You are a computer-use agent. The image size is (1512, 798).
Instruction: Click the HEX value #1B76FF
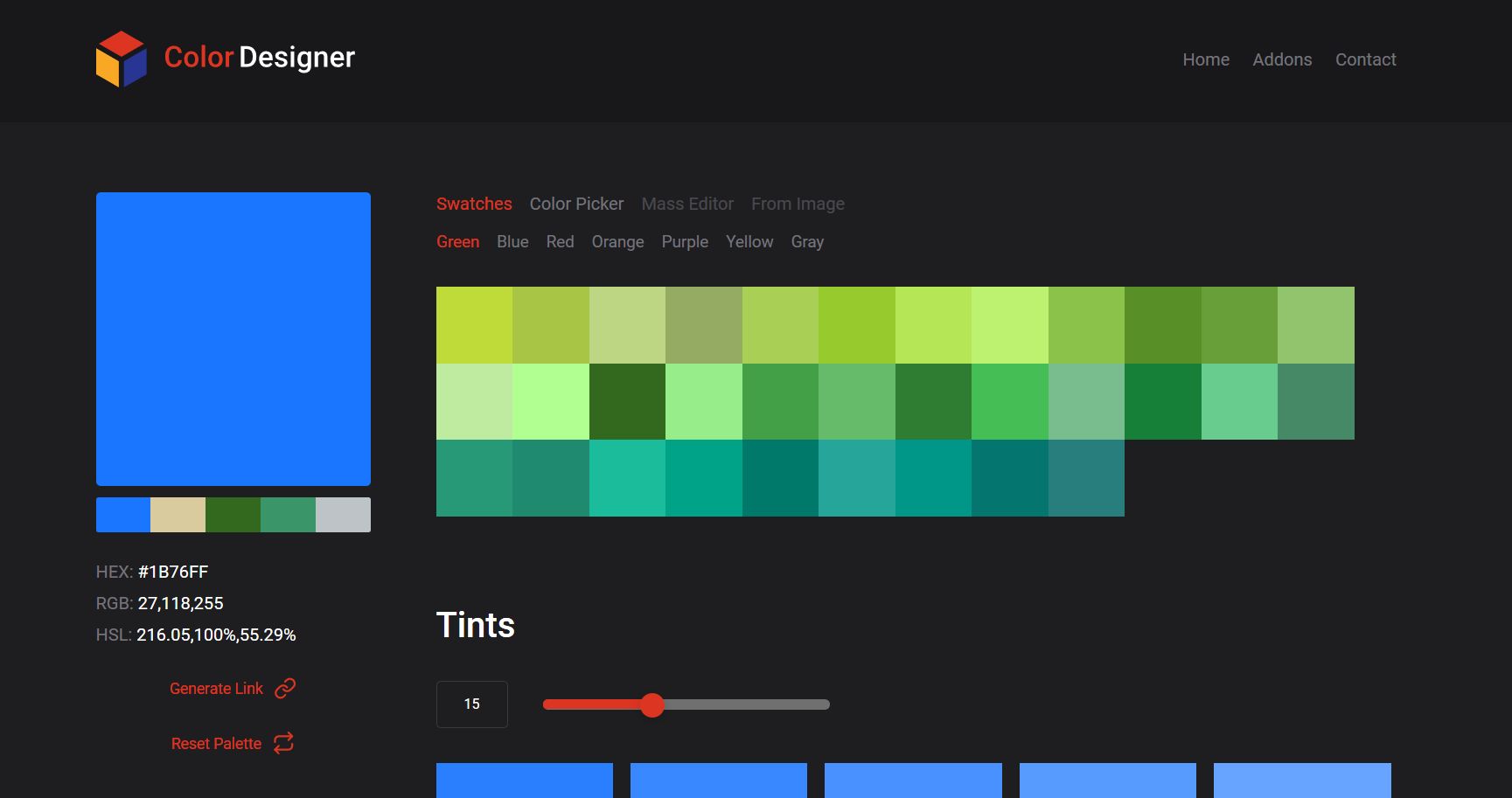pos(173,572)
